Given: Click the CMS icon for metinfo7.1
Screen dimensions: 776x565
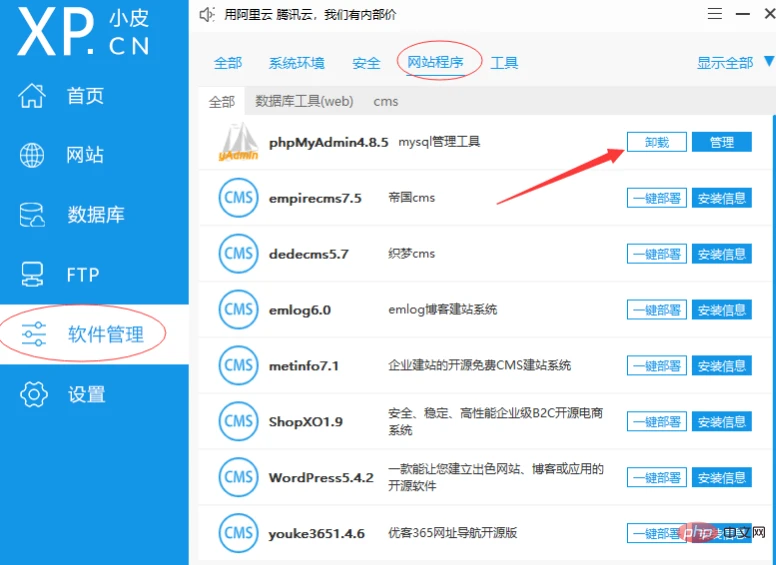Looking at the screenshot, I should (238, 366).
